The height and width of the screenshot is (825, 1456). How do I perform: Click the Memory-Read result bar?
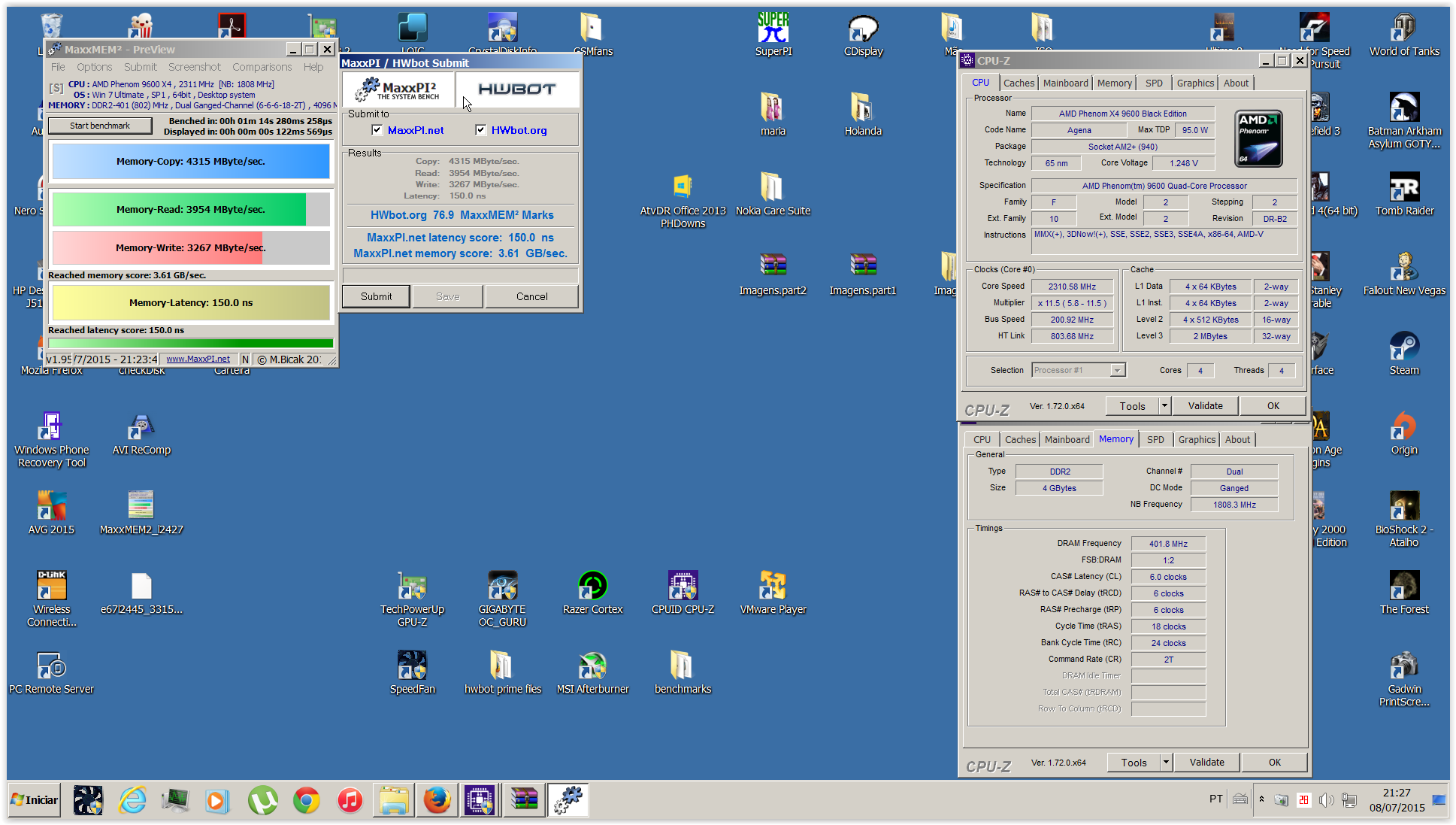coord(190,210)
